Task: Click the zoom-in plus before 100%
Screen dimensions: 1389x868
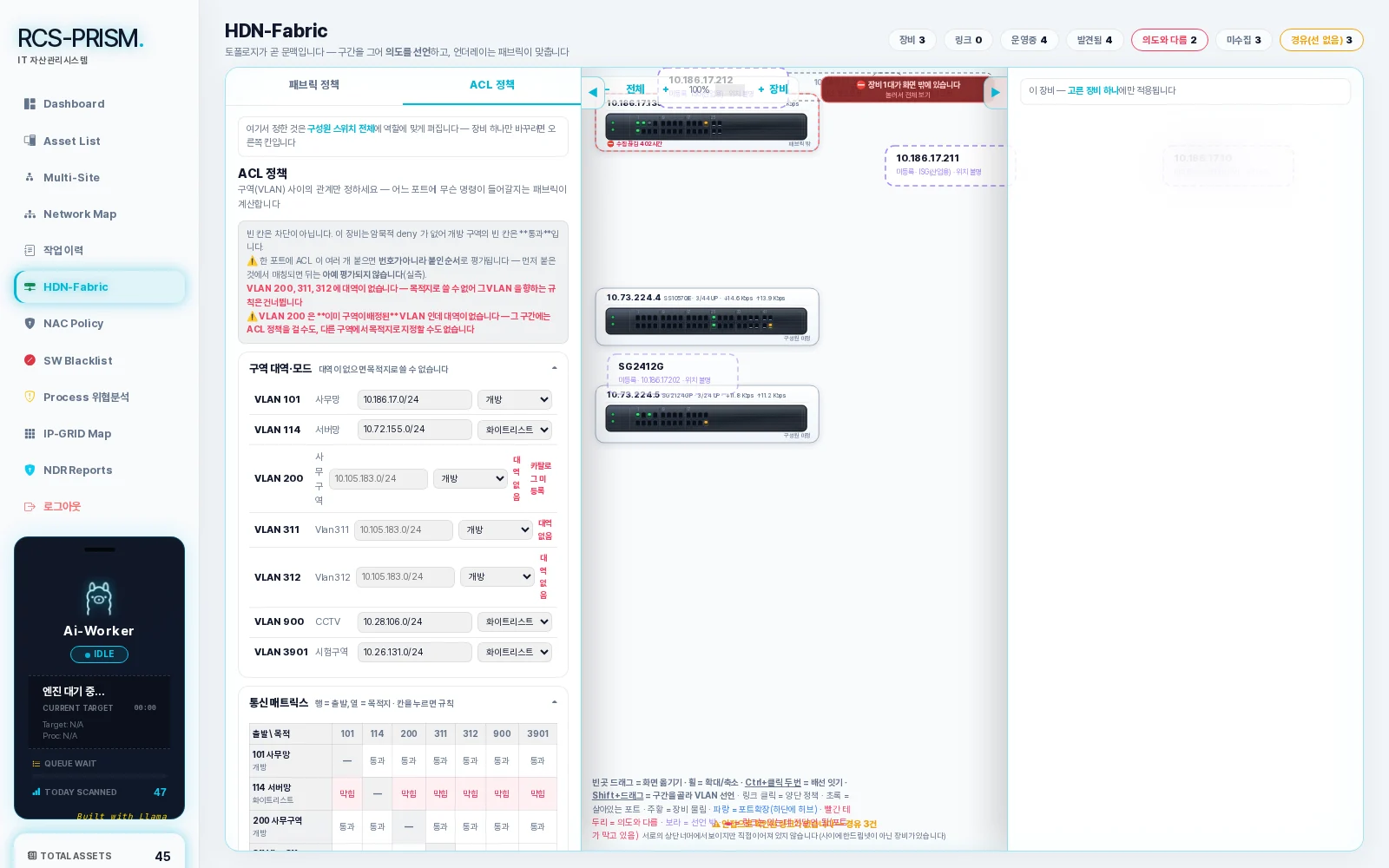Action: click(666, 89)
